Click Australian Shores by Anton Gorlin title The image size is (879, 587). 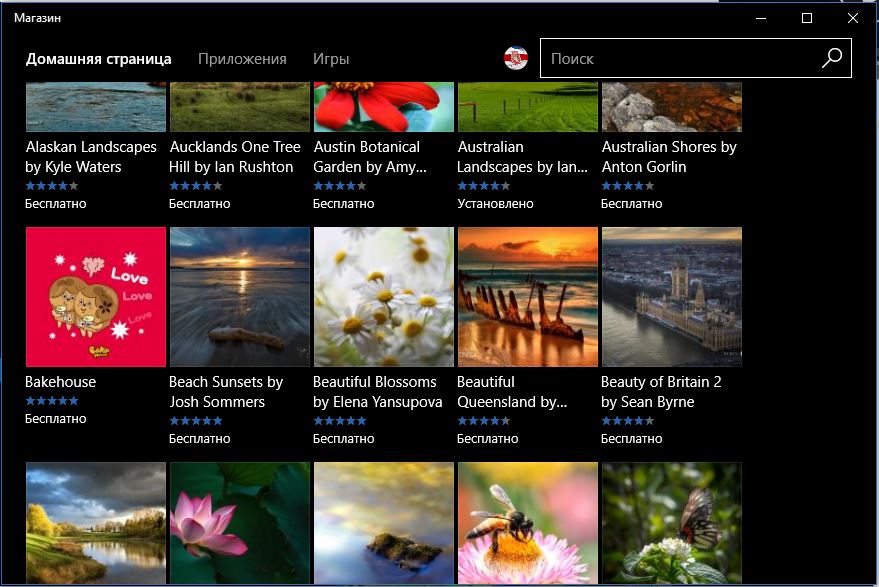tap(669, 157)
